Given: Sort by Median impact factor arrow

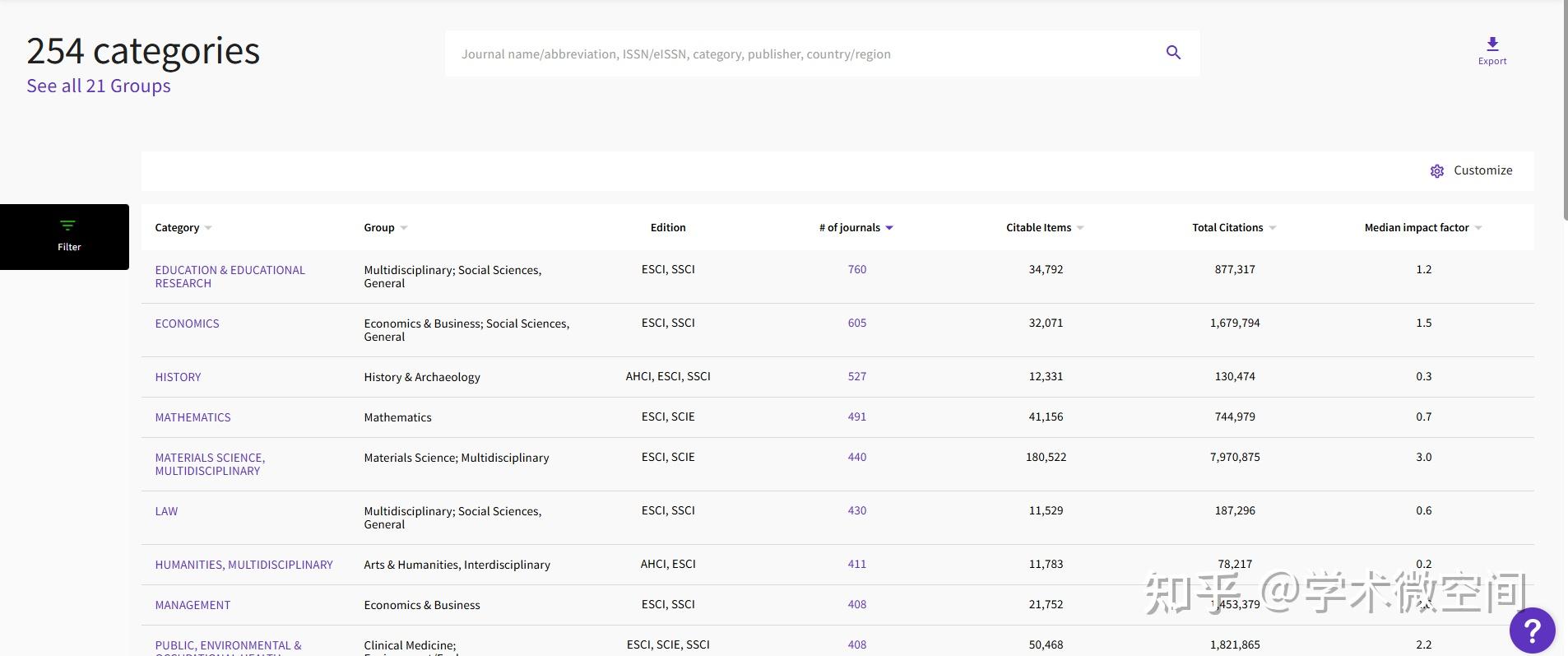Looking at the screenshot, I should click(1478, 228).
